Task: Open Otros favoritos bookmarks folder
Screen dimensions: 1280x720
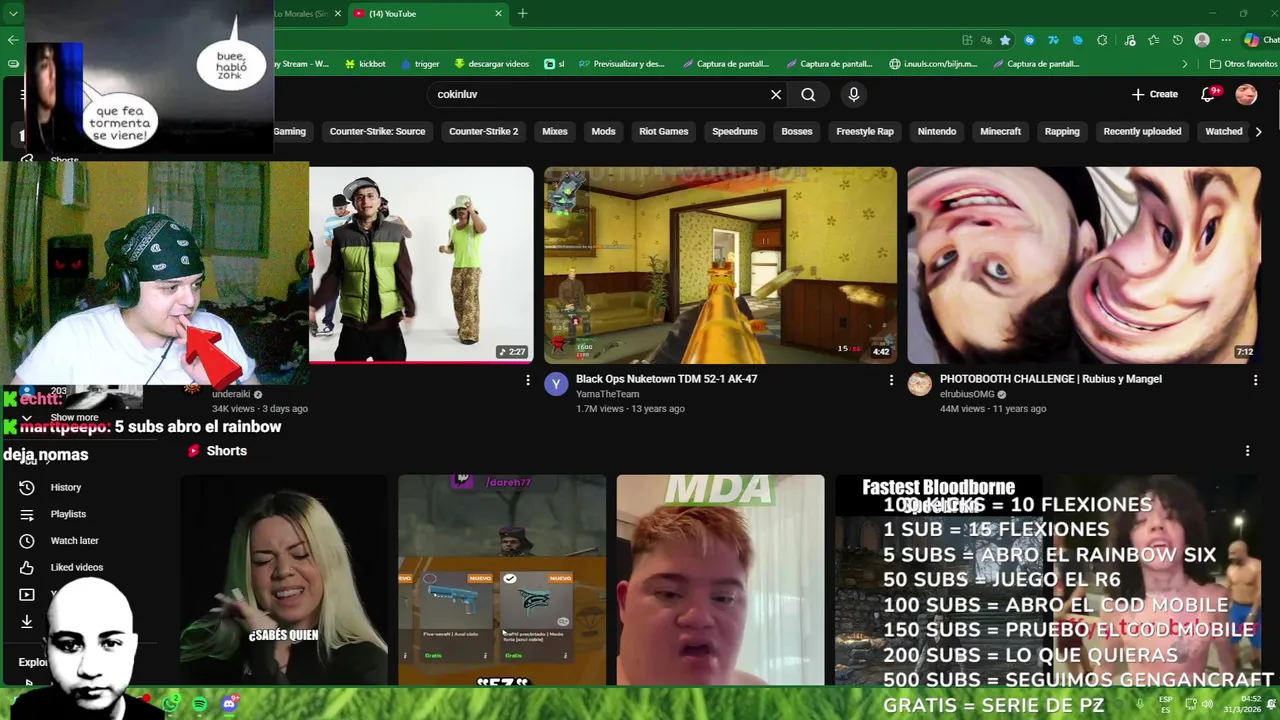Action: (x=1244, y=64)
